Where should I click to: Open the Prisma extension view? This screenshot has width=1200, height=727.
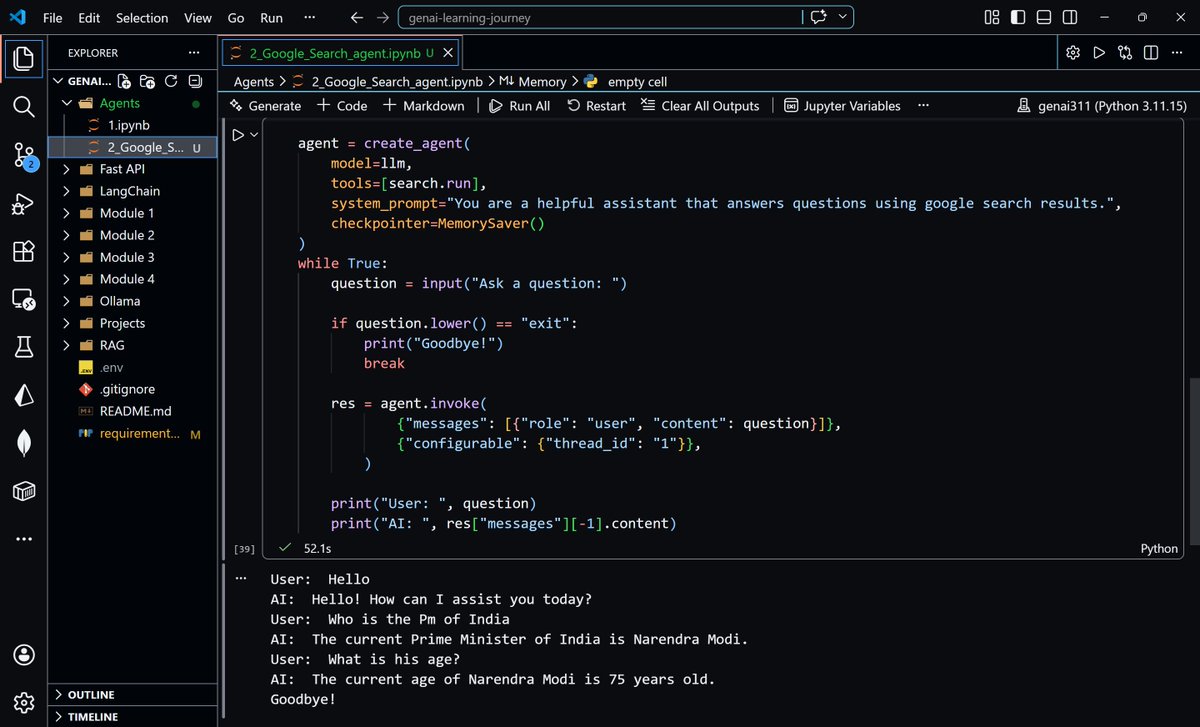pyautogui.click(x=24, y=395)
